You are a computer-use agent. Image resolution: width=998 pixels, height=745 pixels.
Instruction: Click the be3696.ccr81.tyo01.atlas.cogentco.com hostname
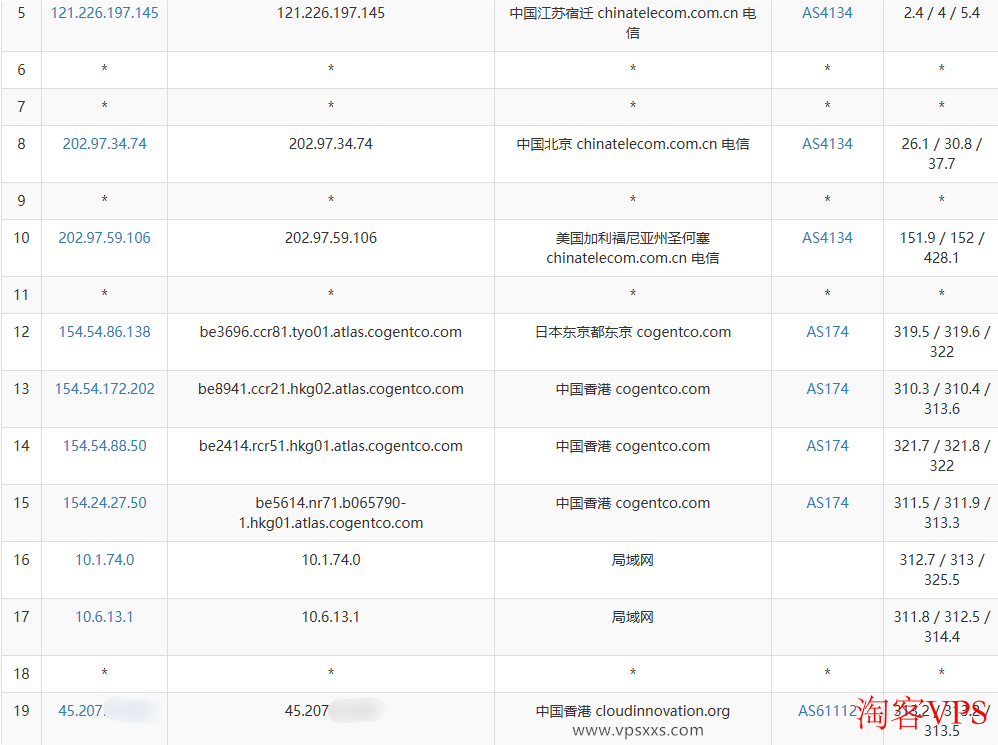coord(330,331)
